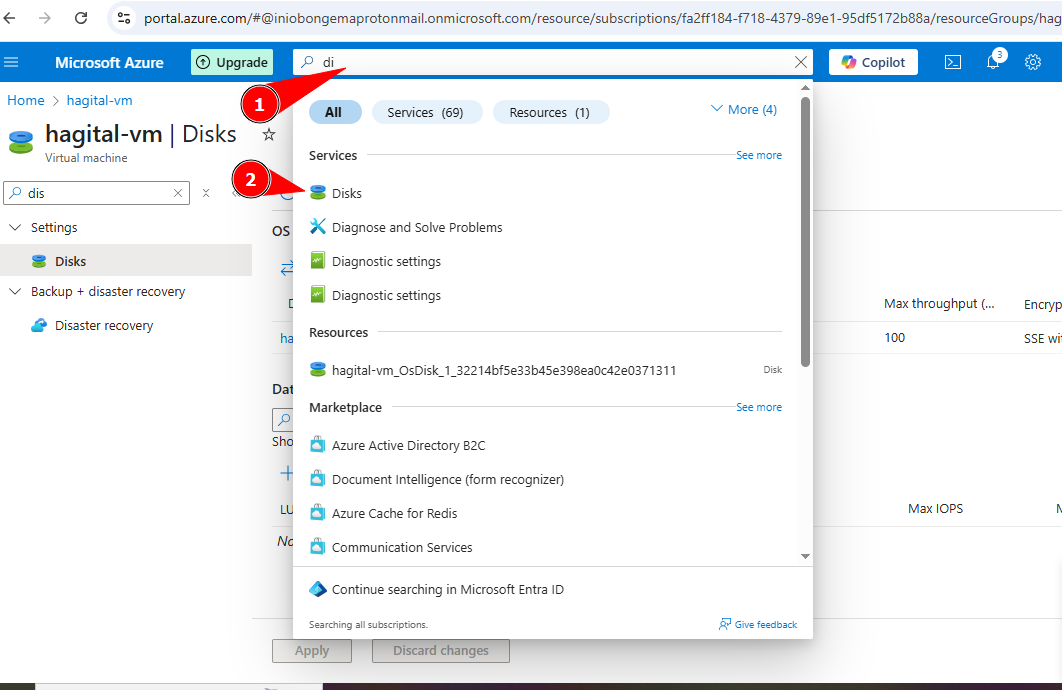Click See more next to Marketplace
Image resolution: width=1062 pixels, height=690 pixels.
click(759, 407)
